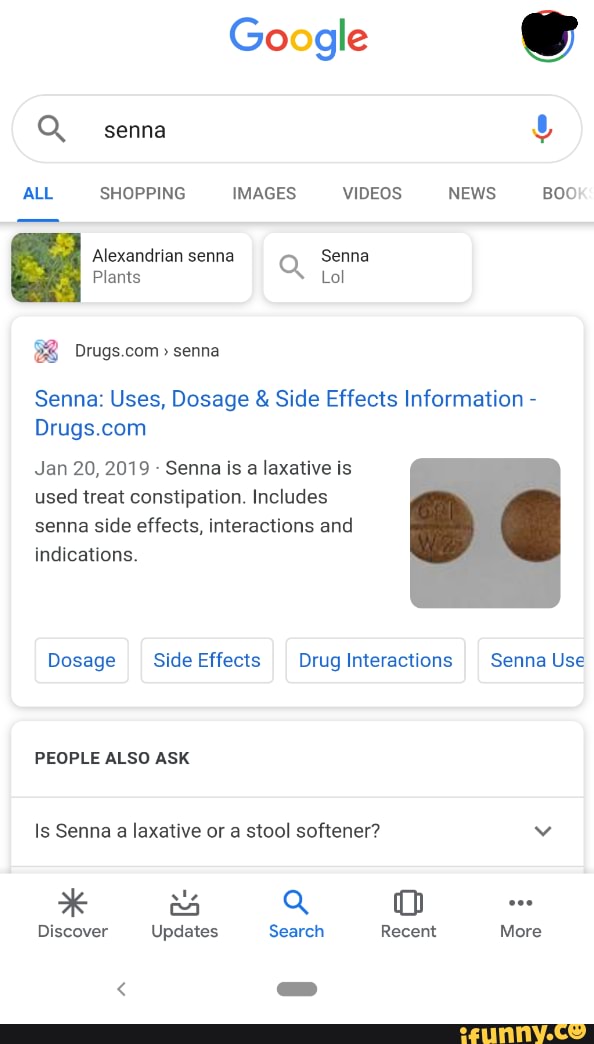Tap the Google logo to return home
Screen dimensions: 594x1044
297,37
